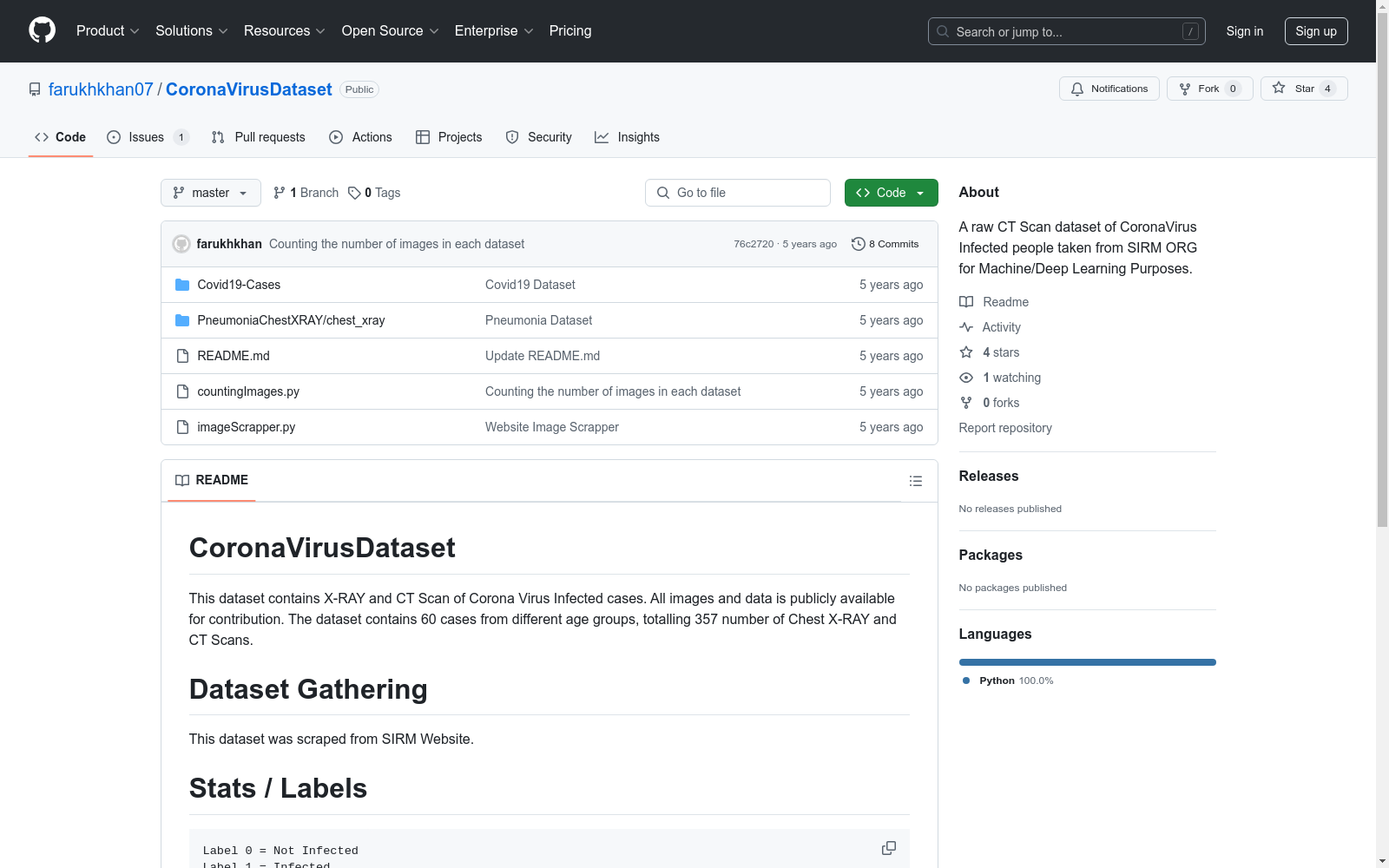Screen dimensions: 1389x868
Task: Click the Report repository link
Action: pos(1005,428)
